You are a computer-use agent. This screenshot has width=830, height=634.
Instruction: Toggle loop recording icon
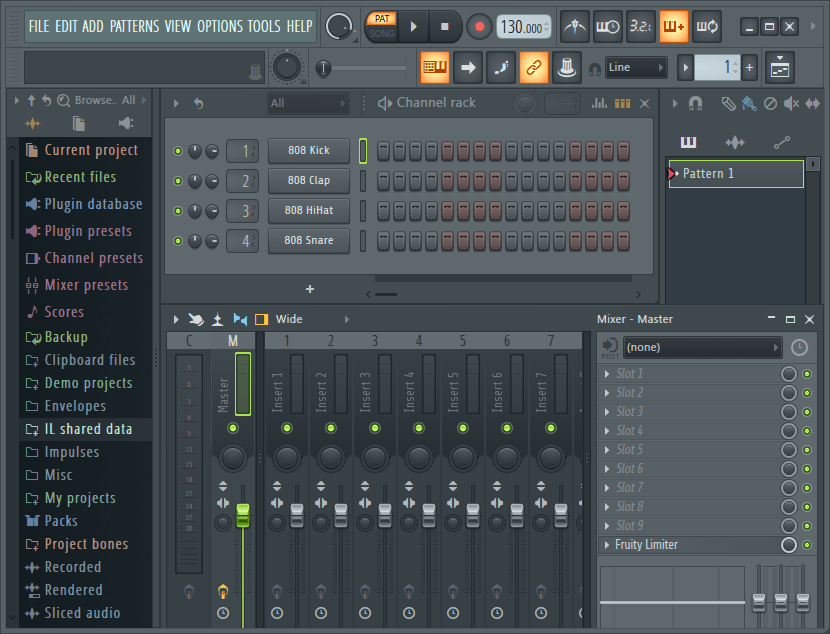click(707, 26)
